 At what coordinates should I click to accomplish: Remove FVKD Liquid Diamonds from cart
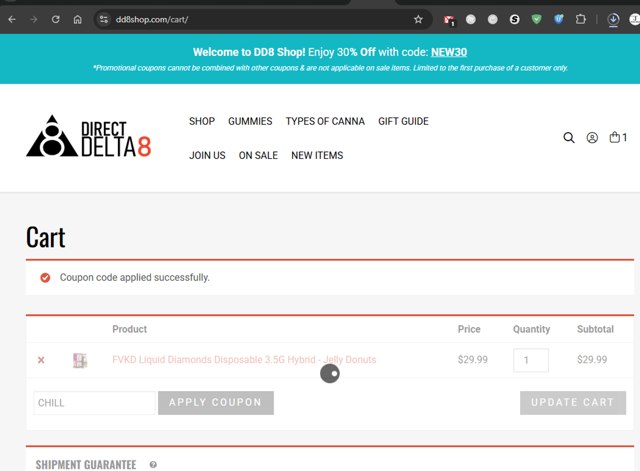tap(41, 360)
